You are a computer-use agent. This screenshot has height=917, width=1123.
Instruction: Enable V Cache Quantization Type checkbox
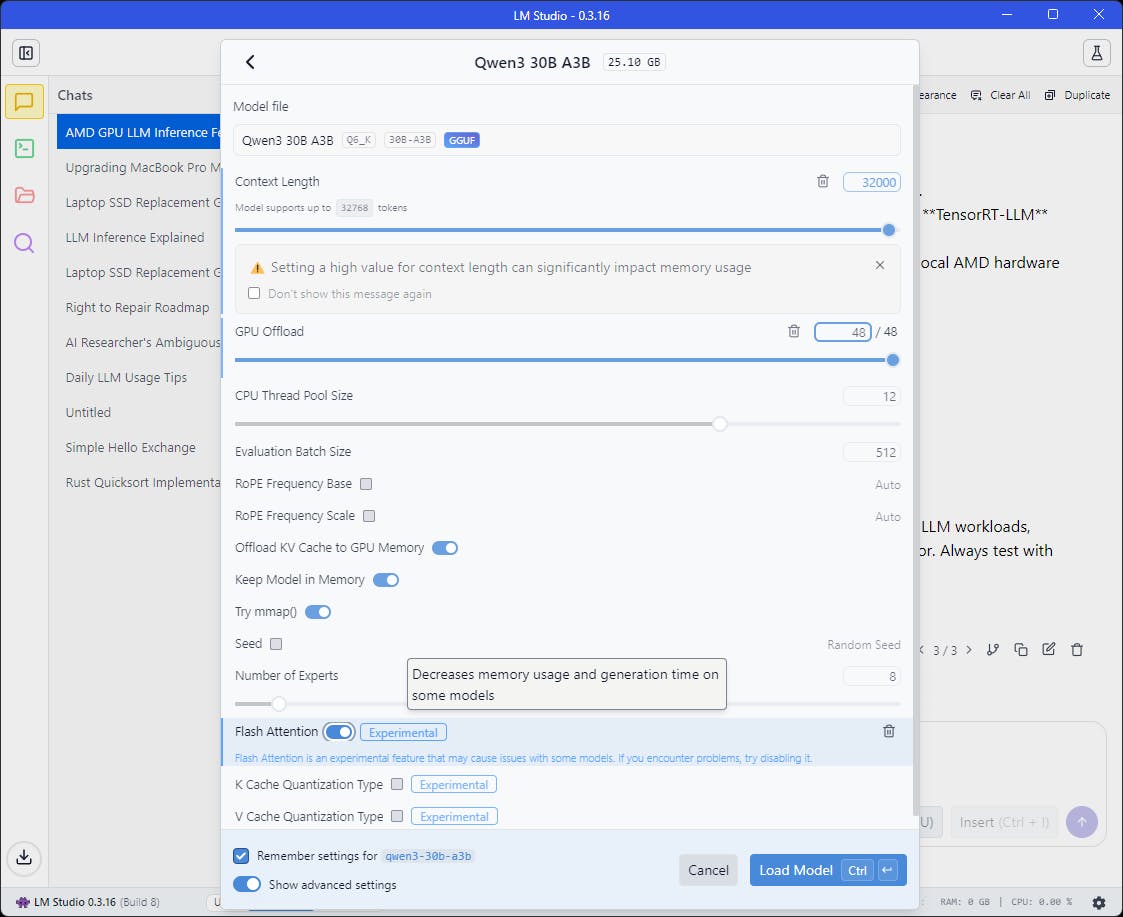pyautogui.click(x=397, y=816)
